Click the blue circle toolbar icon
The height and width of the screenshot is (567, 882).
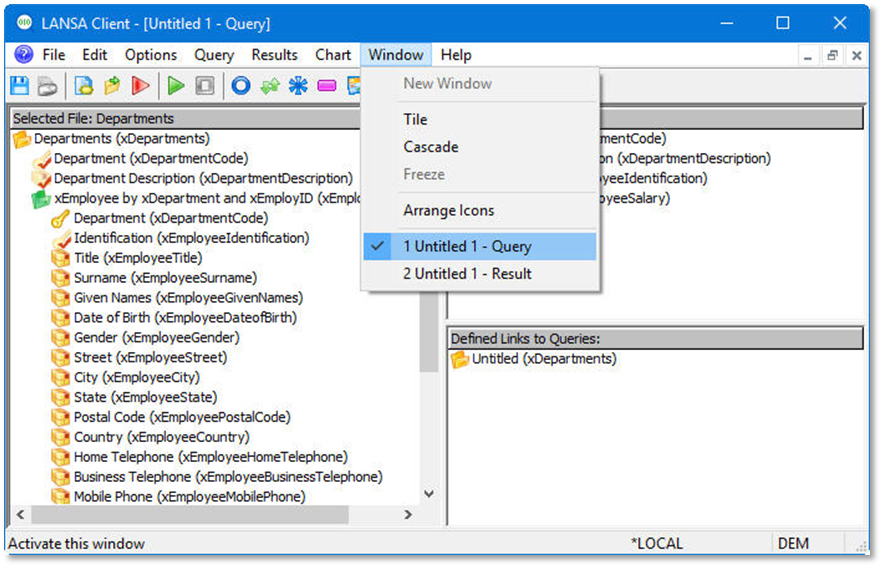(241, 86)
